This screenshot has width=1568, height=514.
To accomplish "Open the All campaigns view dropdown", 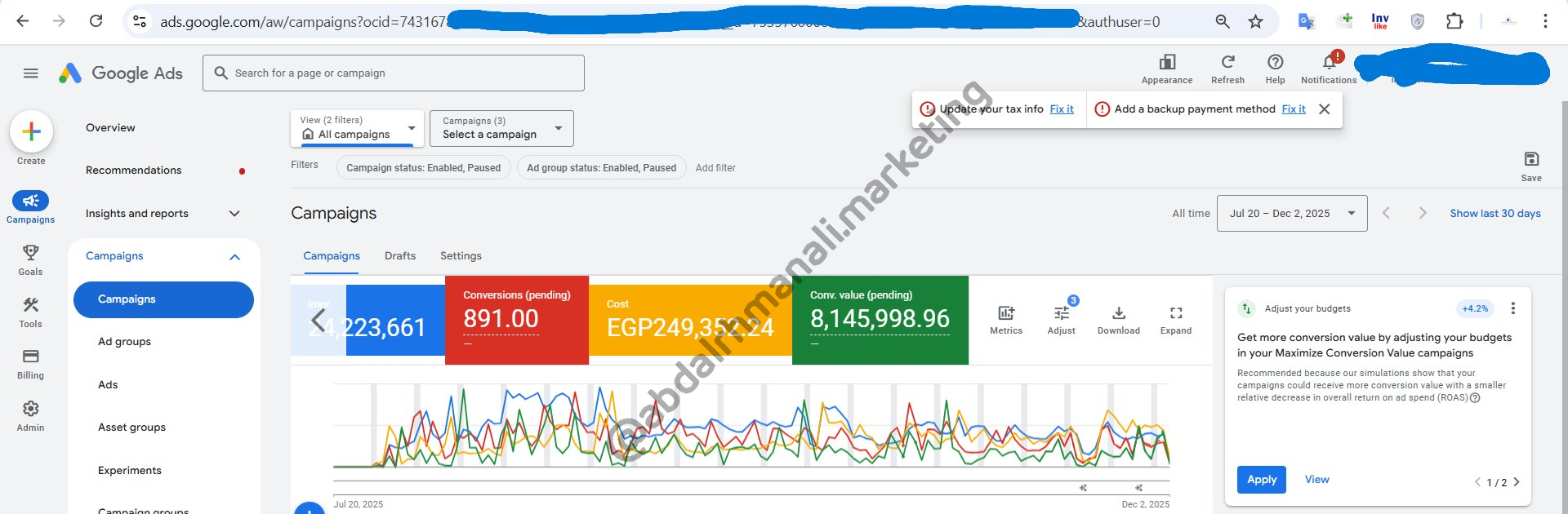I will coord(357,128).
